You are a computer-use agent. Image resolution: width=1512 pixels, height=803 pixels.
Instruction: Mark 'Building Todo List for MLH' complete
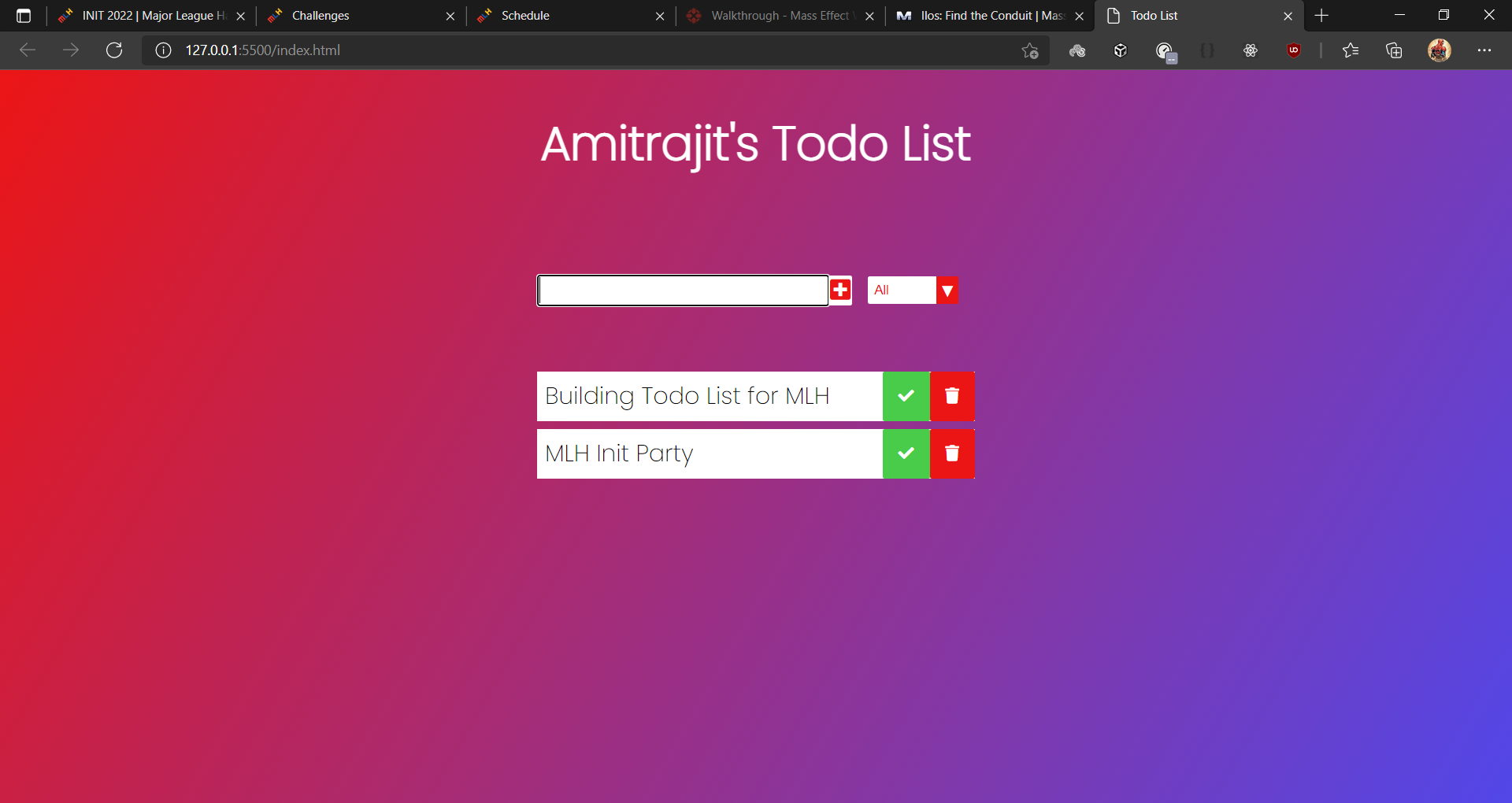(906, 396)
